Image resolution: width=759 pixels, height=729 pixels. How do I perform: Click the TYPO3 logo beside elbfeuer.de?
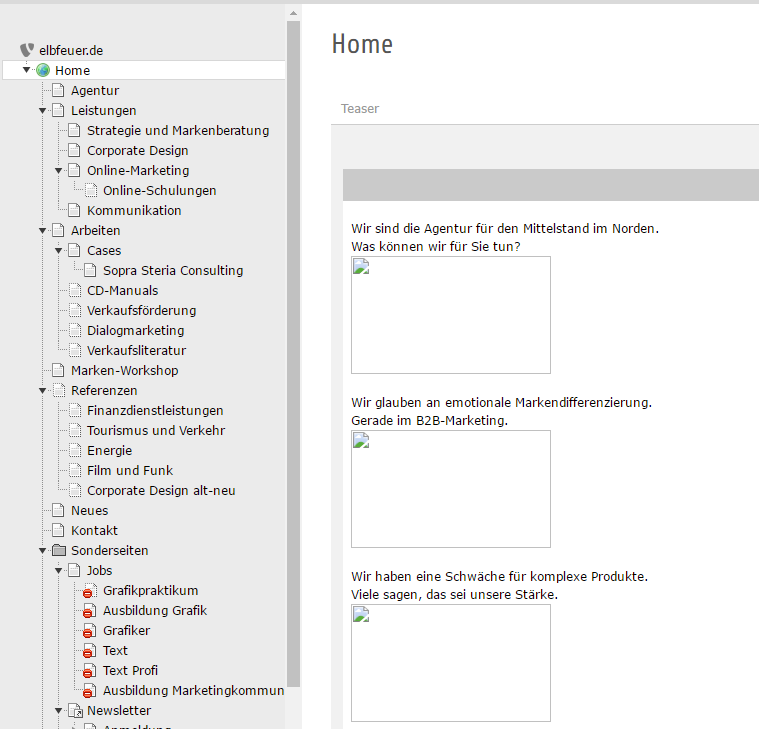point(27,50)
